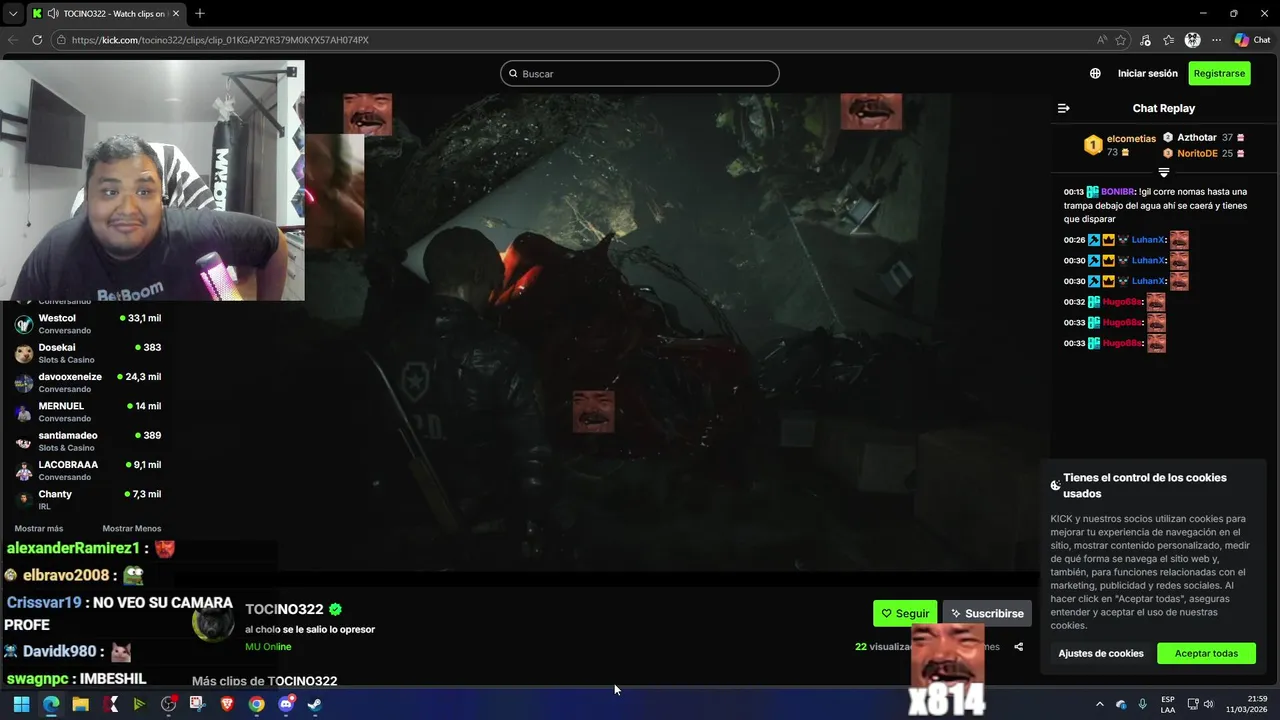1280x720 pixels.
Task: Open Chanty channel in sidebar
Action: click(x=87, y=499)
